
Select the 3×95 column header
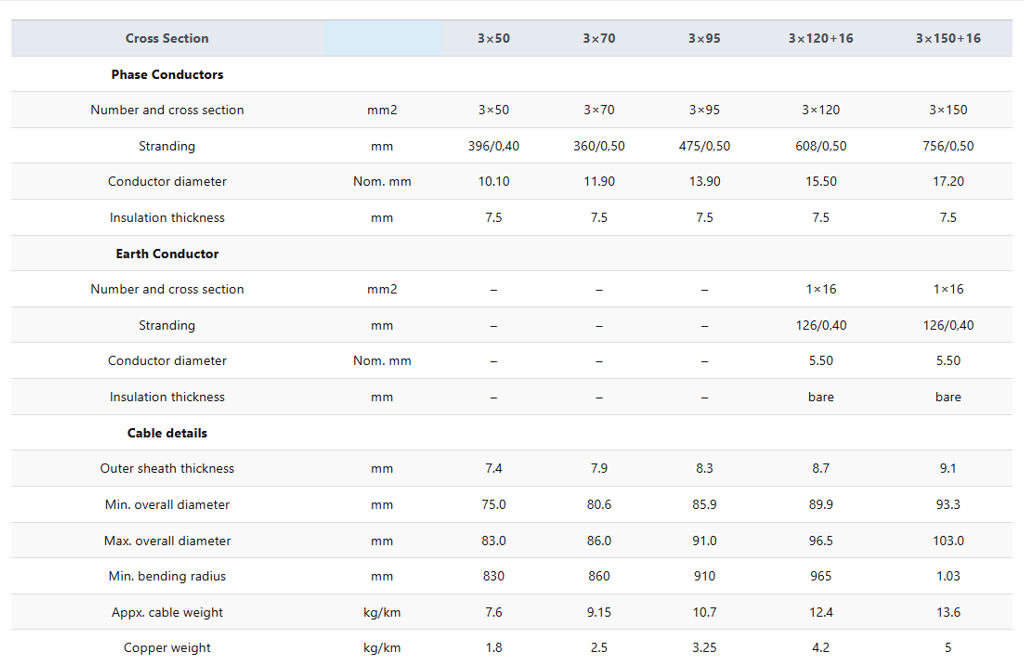[x=704, y=39]
